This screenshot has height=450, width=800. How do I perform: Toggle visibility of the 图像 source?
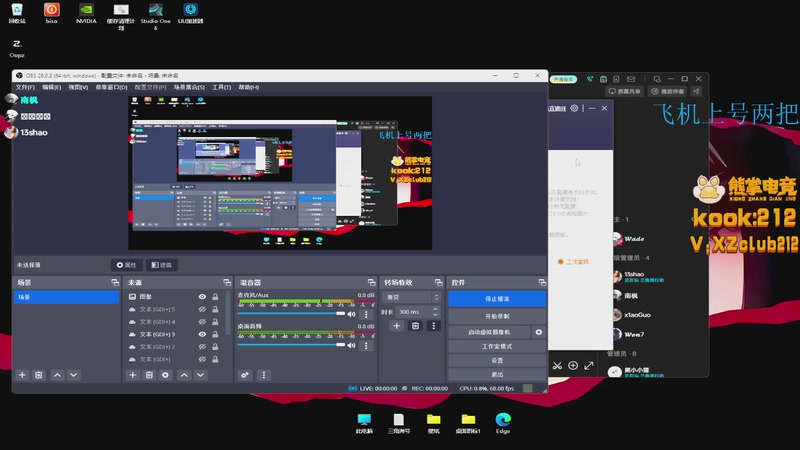[202, 297]
